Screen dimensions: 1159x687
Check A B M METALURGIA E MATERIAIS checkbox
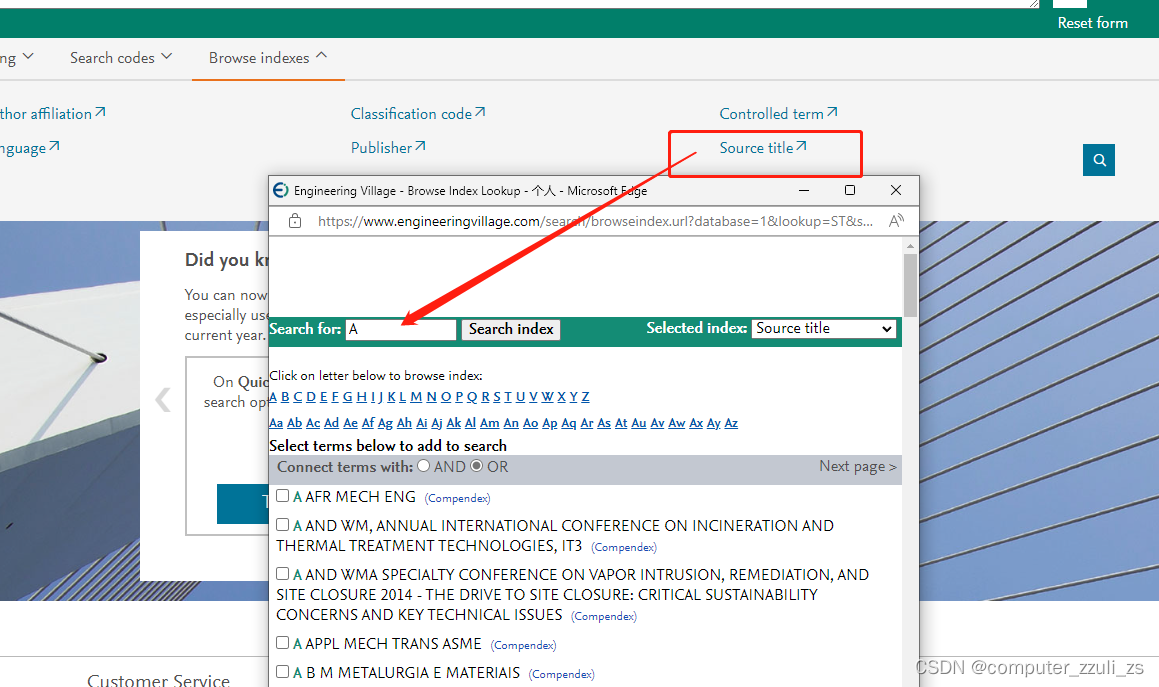coord(282,671)
